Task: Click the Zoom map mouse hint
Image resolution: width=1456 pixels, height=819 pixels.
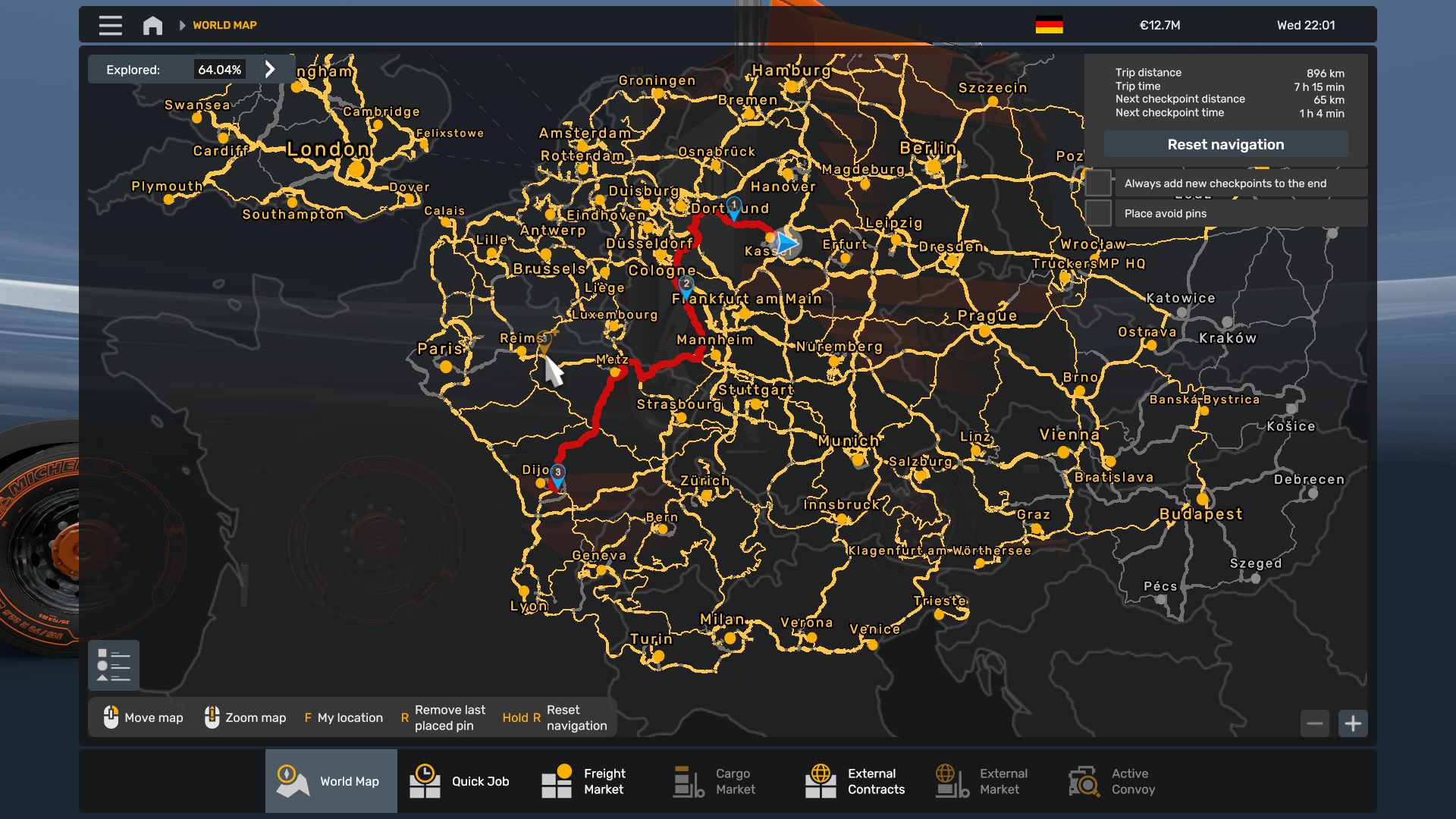Action: (x=245, y=717)
